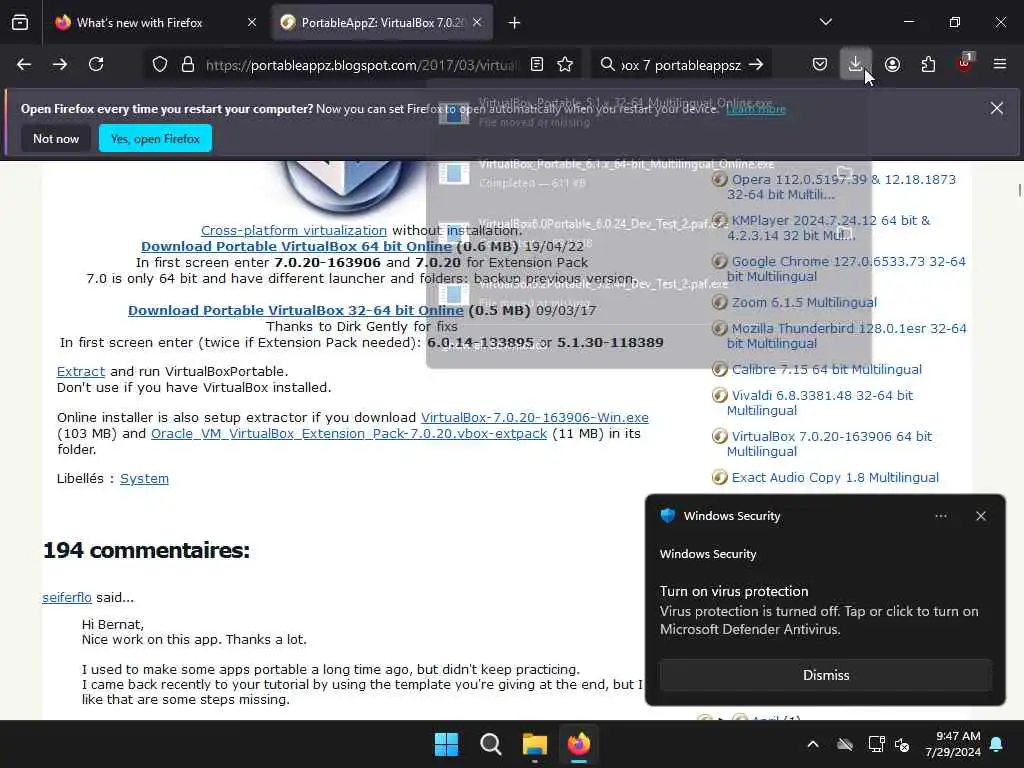Click Firefox icon in the taskbar
This screenshot has height=768, width=1024.
point(579,744)
